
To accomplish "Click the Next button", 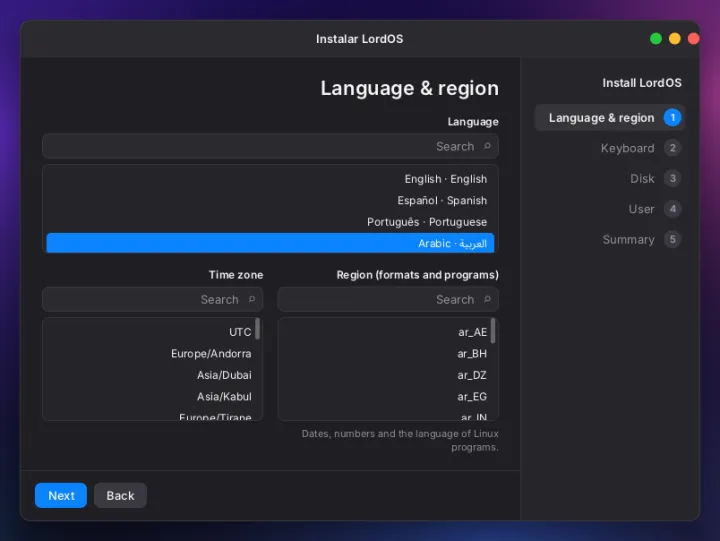I will click(61, 495).
